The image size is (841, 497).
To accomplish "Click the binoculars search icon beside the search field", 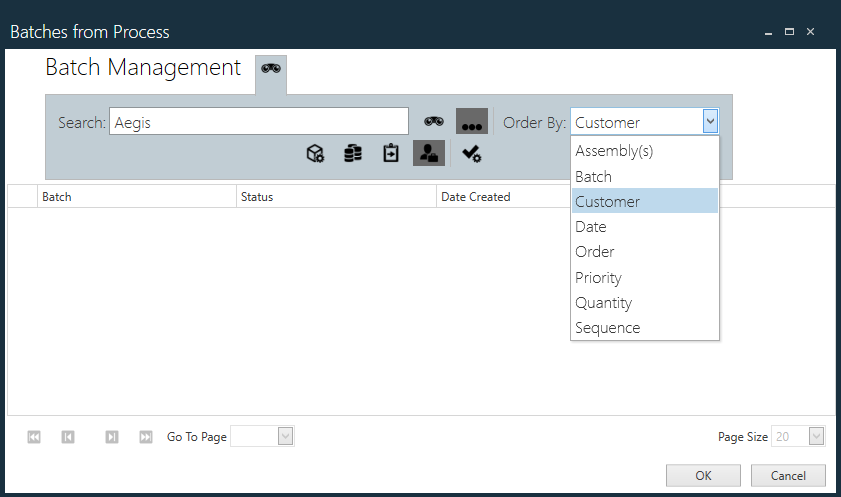I will (433, 122).
